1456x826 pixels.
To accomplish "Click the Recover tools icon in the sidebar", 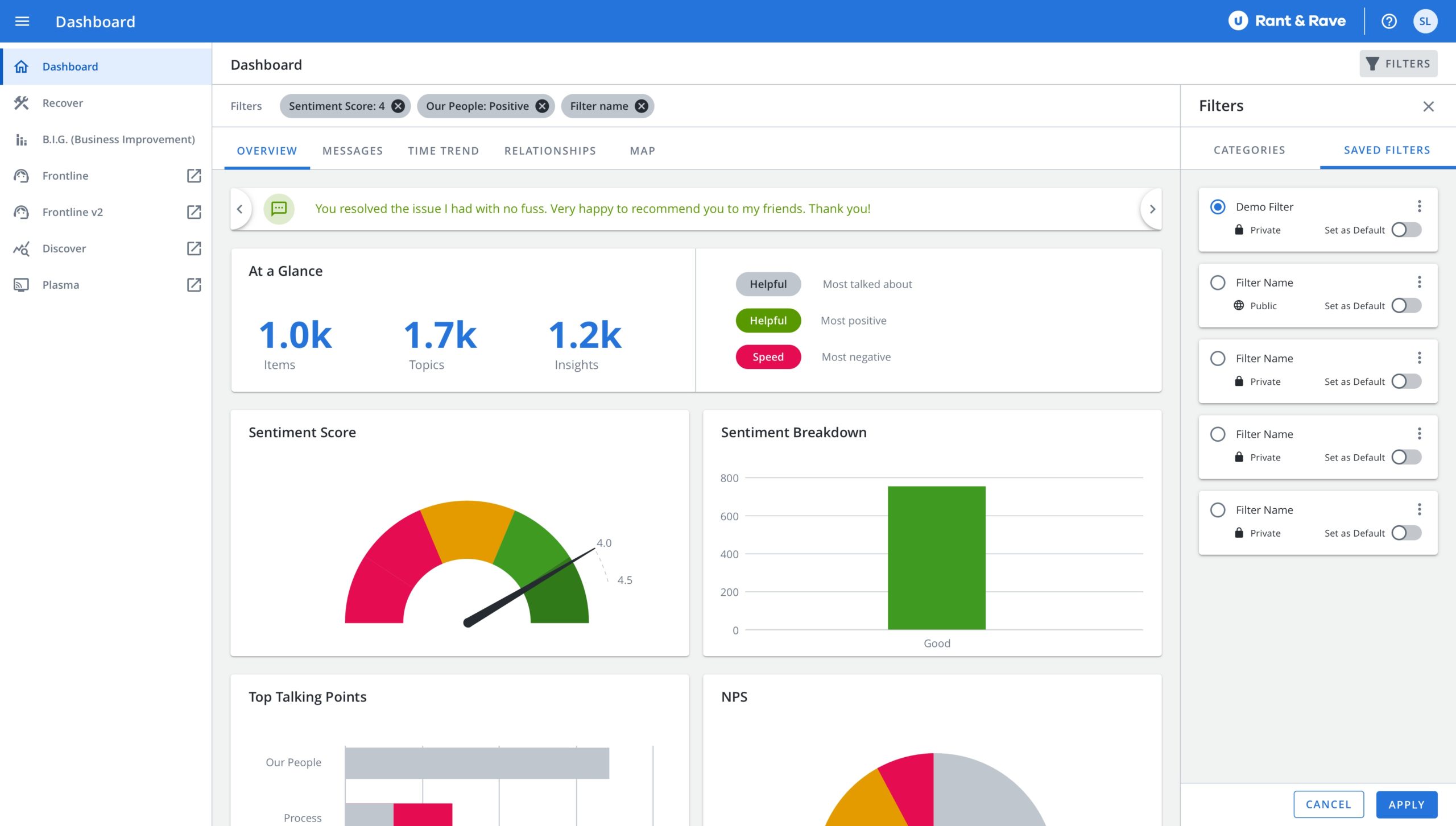I will [21, 103].
